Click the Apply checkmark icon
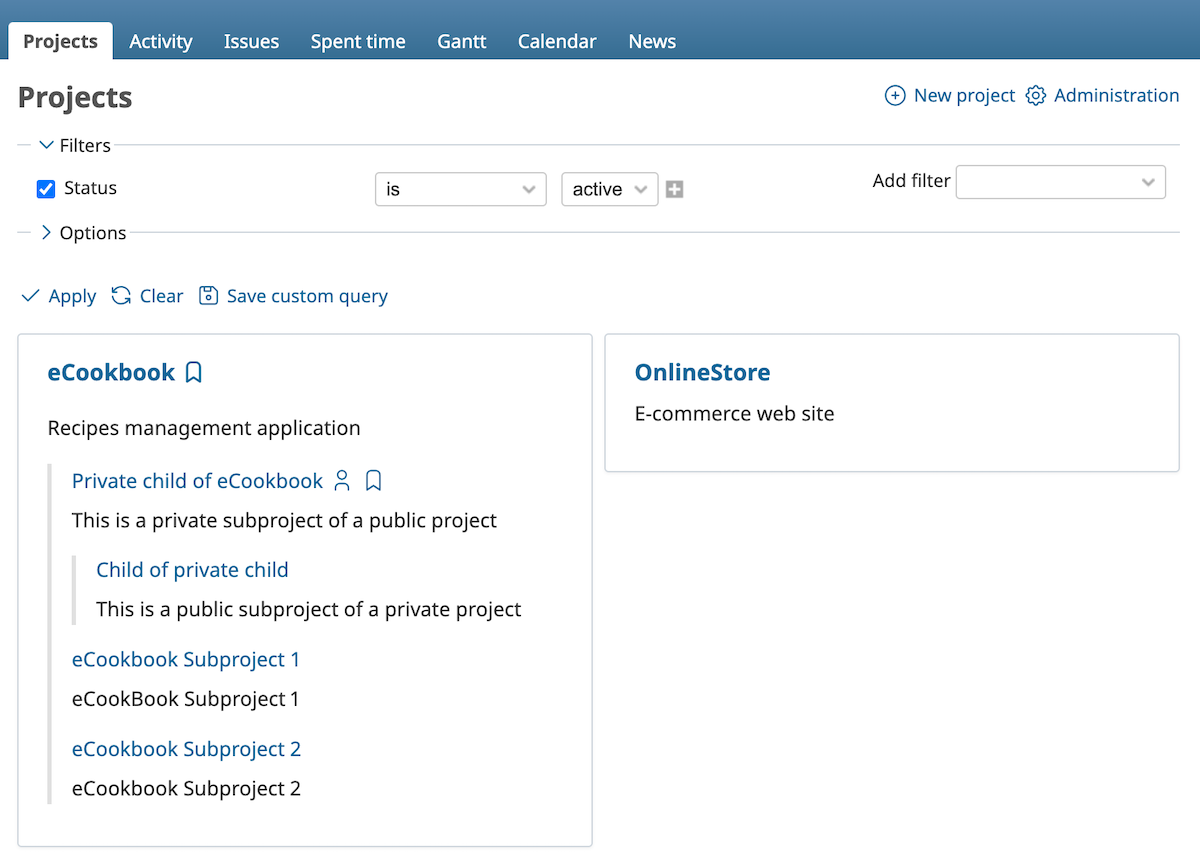Viewport: 1200px width, 868px height. [30, 296]
